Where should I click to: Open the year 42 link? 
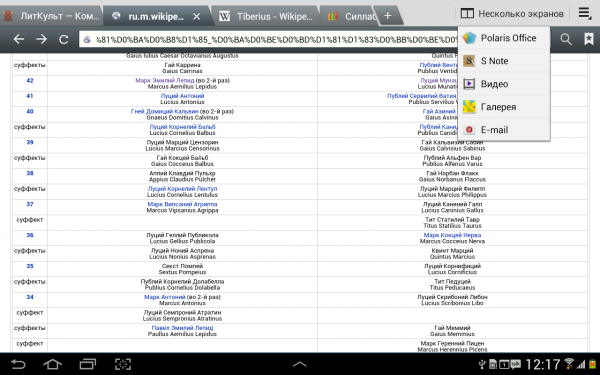pyautogui.click(x=30, y=81)
